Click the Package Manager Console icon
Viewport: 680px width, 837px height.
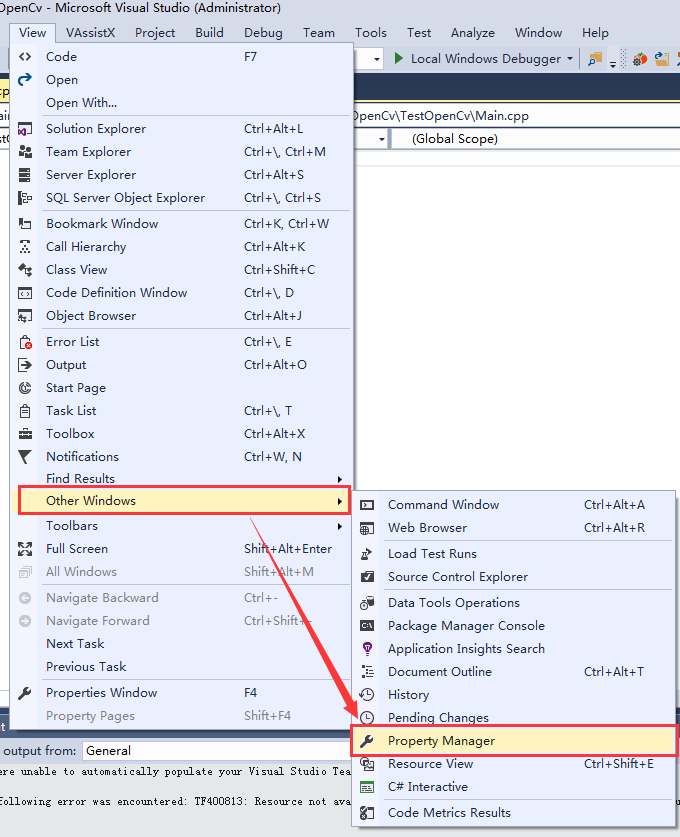[367, 626]
